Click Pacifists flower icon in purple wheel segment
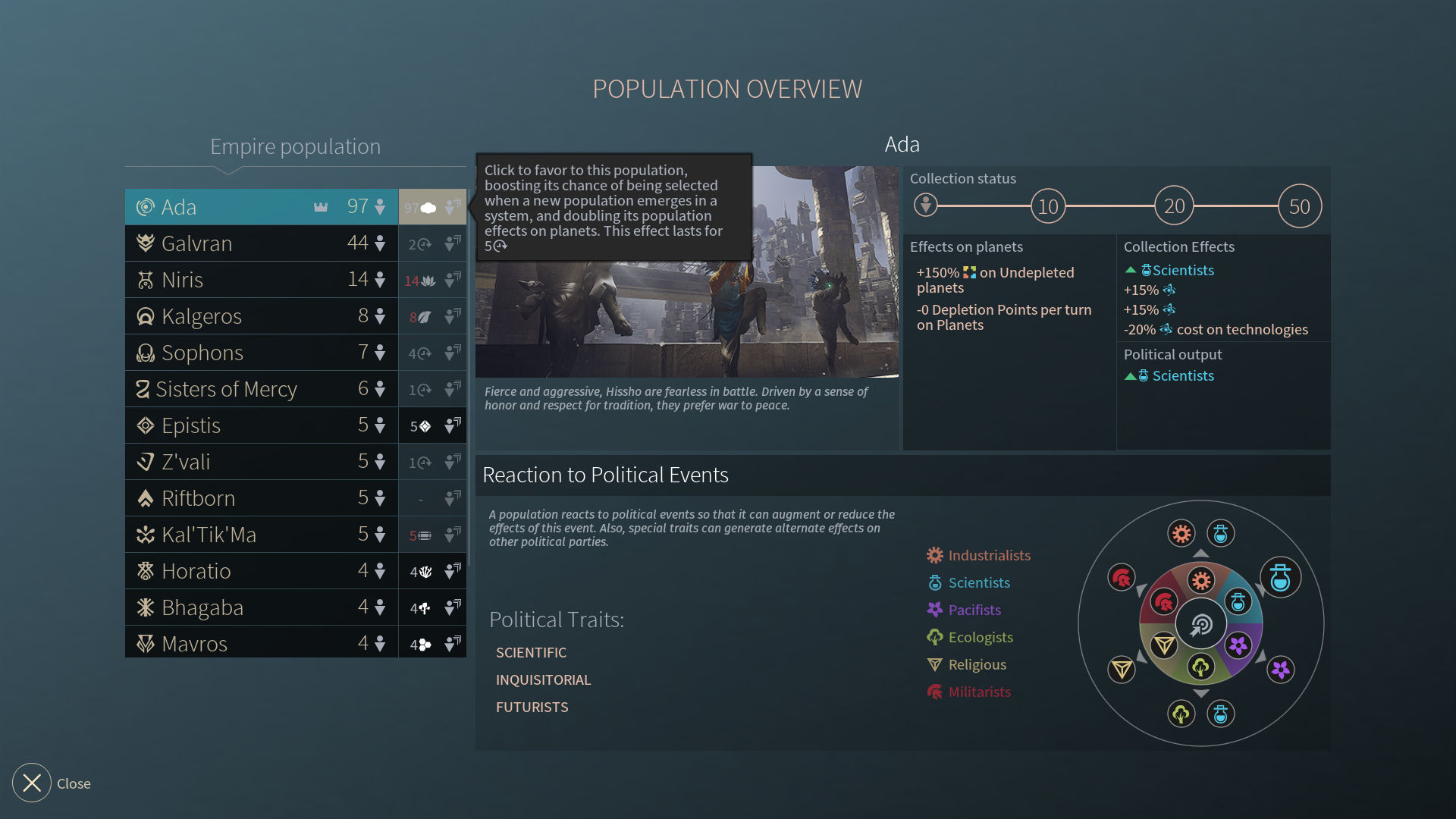The height and width of the screenshot is (819, 1456). (x=1238, y=645)
